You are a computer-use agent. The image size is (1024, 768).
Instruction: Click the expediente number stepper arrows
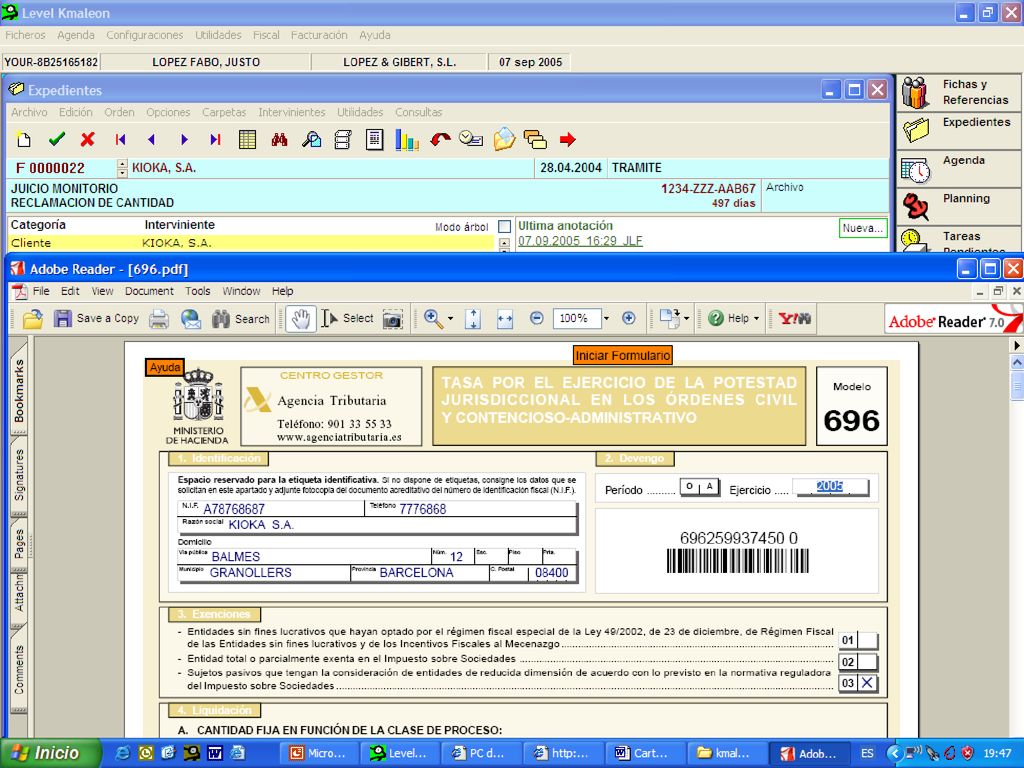(x=122, y=168)
